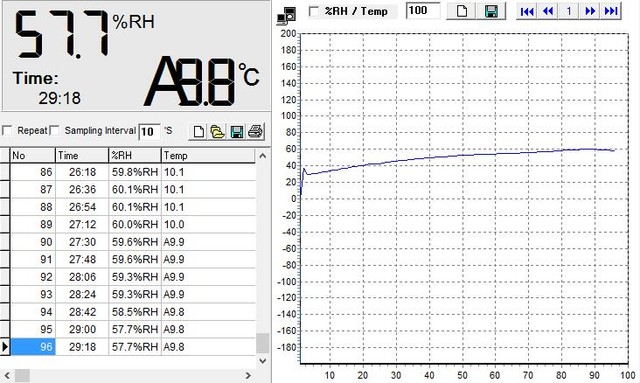This screenshot has height=383, width=640.
Task: Enable the Sampling Interval checkbox
Action: coord(54,131)
